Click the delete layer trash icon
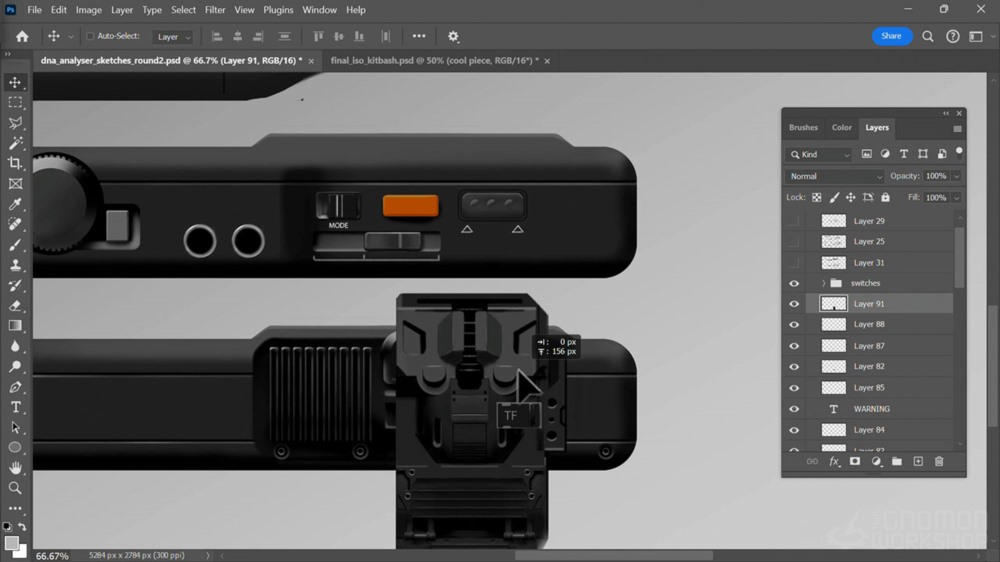Image resolution: width=1000 pixels, height=562 pixels. (x=939, y=461)
